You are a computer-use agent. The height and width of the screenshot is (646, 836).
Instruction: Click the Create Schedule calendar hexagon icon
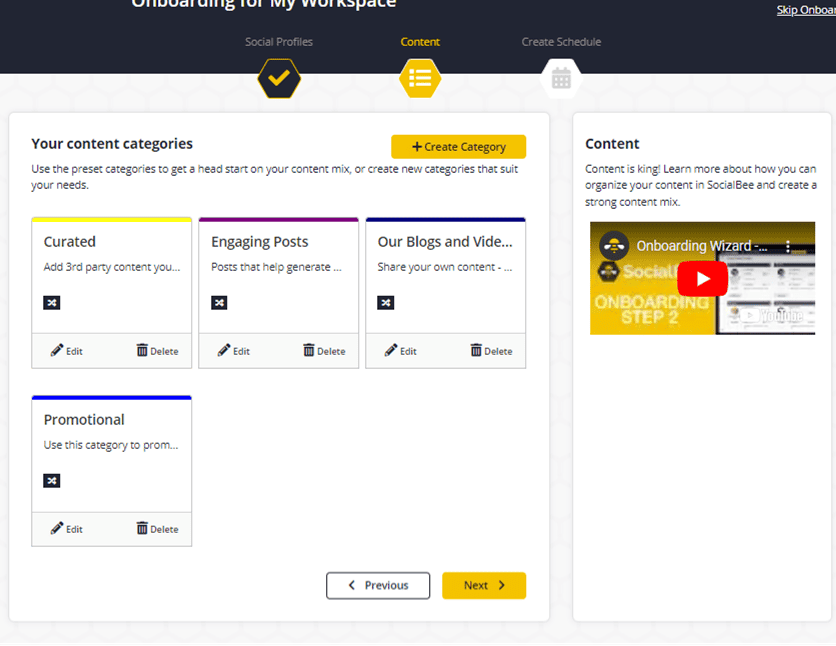coord(561,78)
